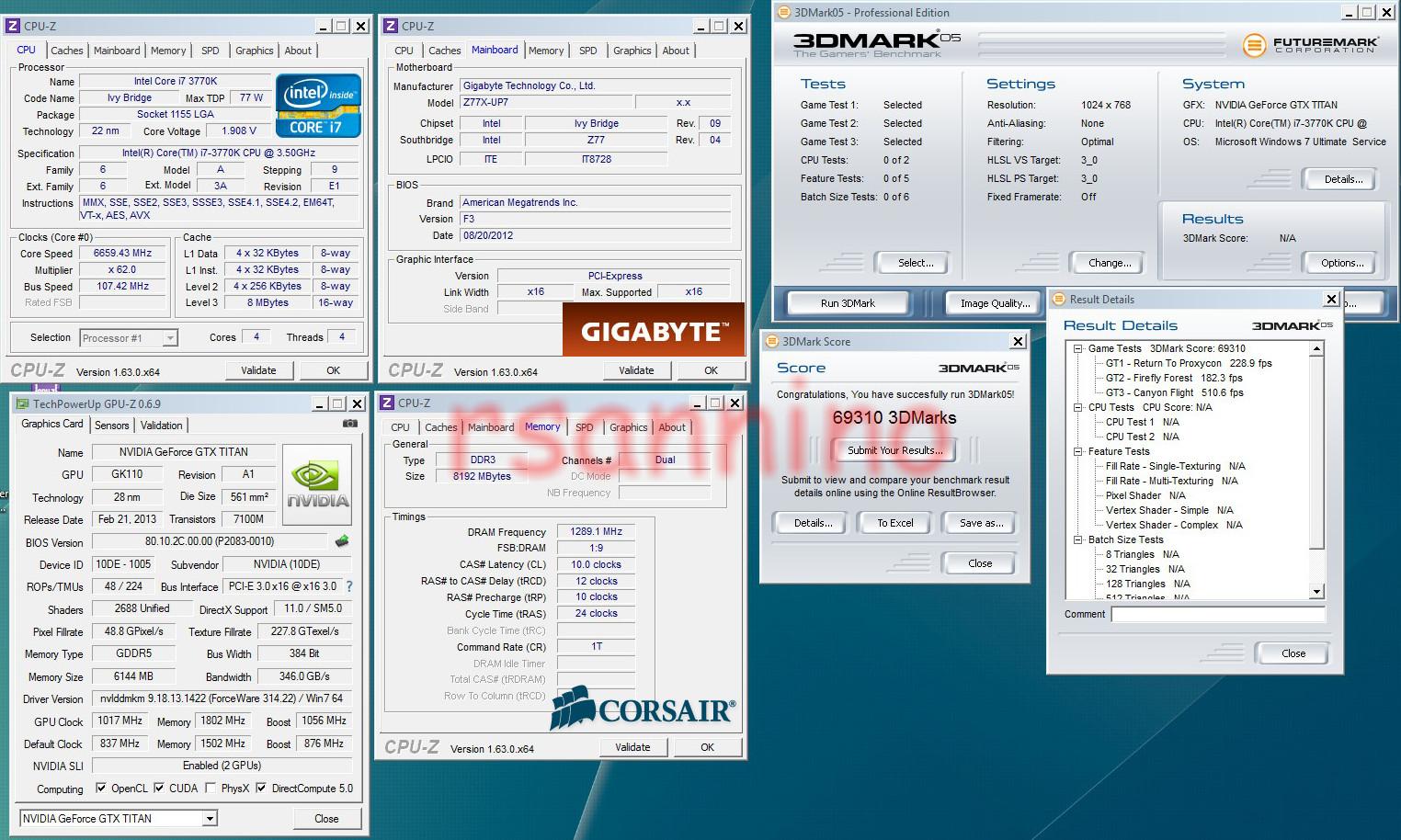Image resolution: width=1401 pixels, height=840 pixels.
Task: Click the NVIDIA logo in GPU-Z
Action: [317, 487]
